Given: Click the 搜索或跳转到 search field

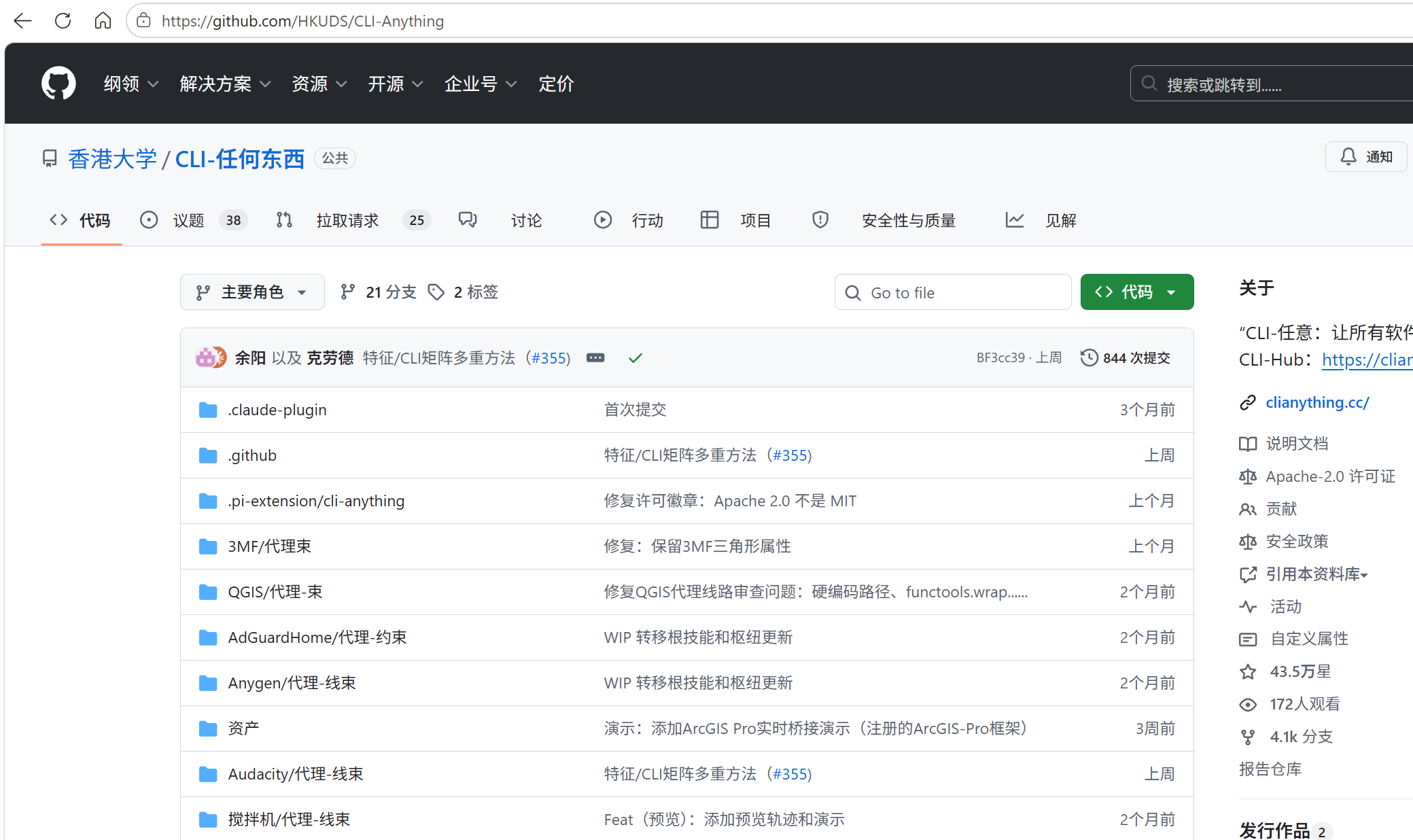Looking at the screenshot, I should (1272, 84).
